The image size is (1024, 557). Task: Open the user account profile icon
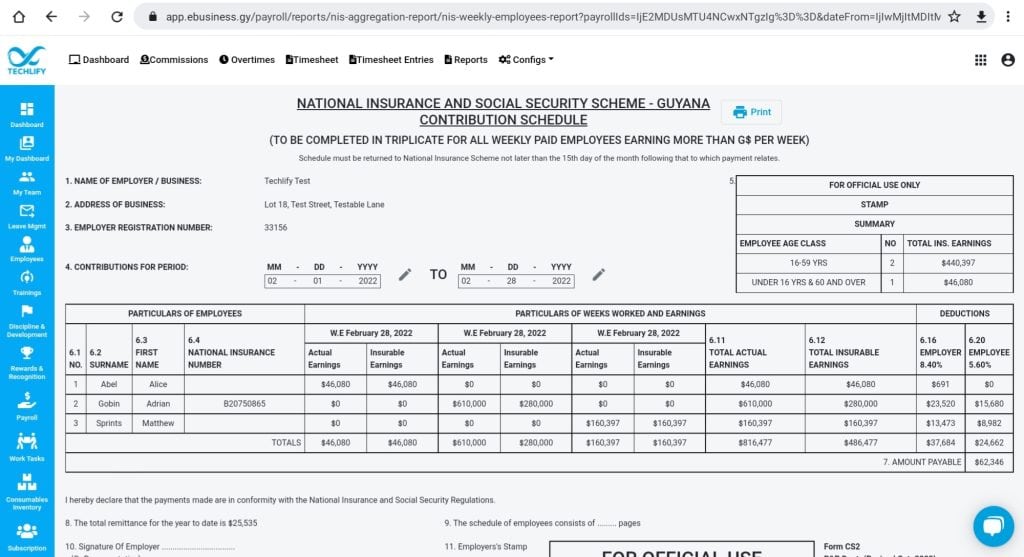point(1008,60)
